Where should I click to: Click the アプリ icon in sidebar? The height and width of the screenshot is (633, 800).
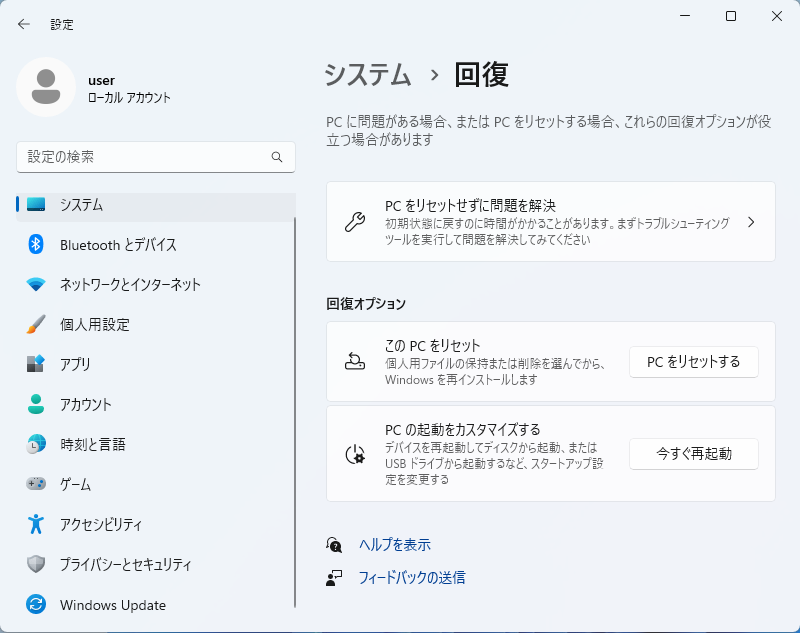[x=36, y=364]
